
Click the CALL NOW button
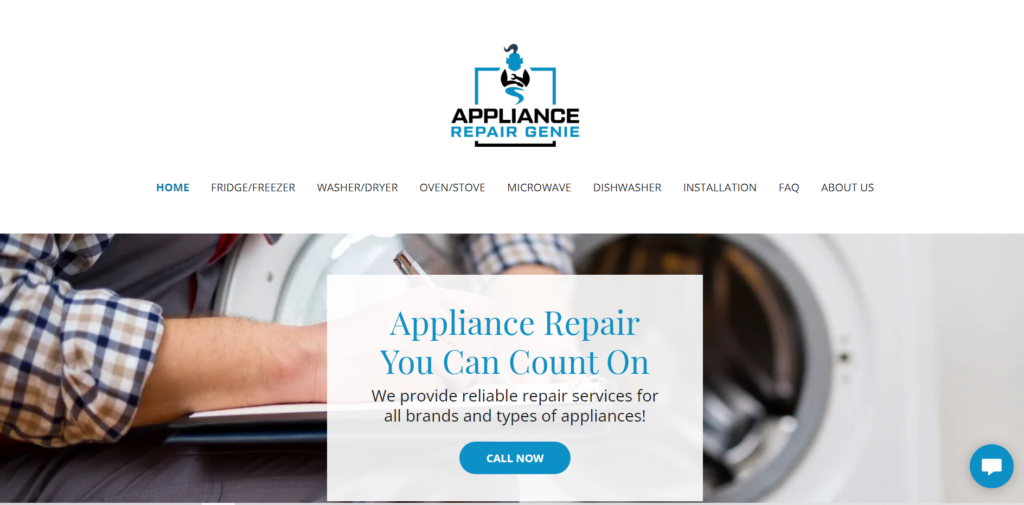pos(515,458)
